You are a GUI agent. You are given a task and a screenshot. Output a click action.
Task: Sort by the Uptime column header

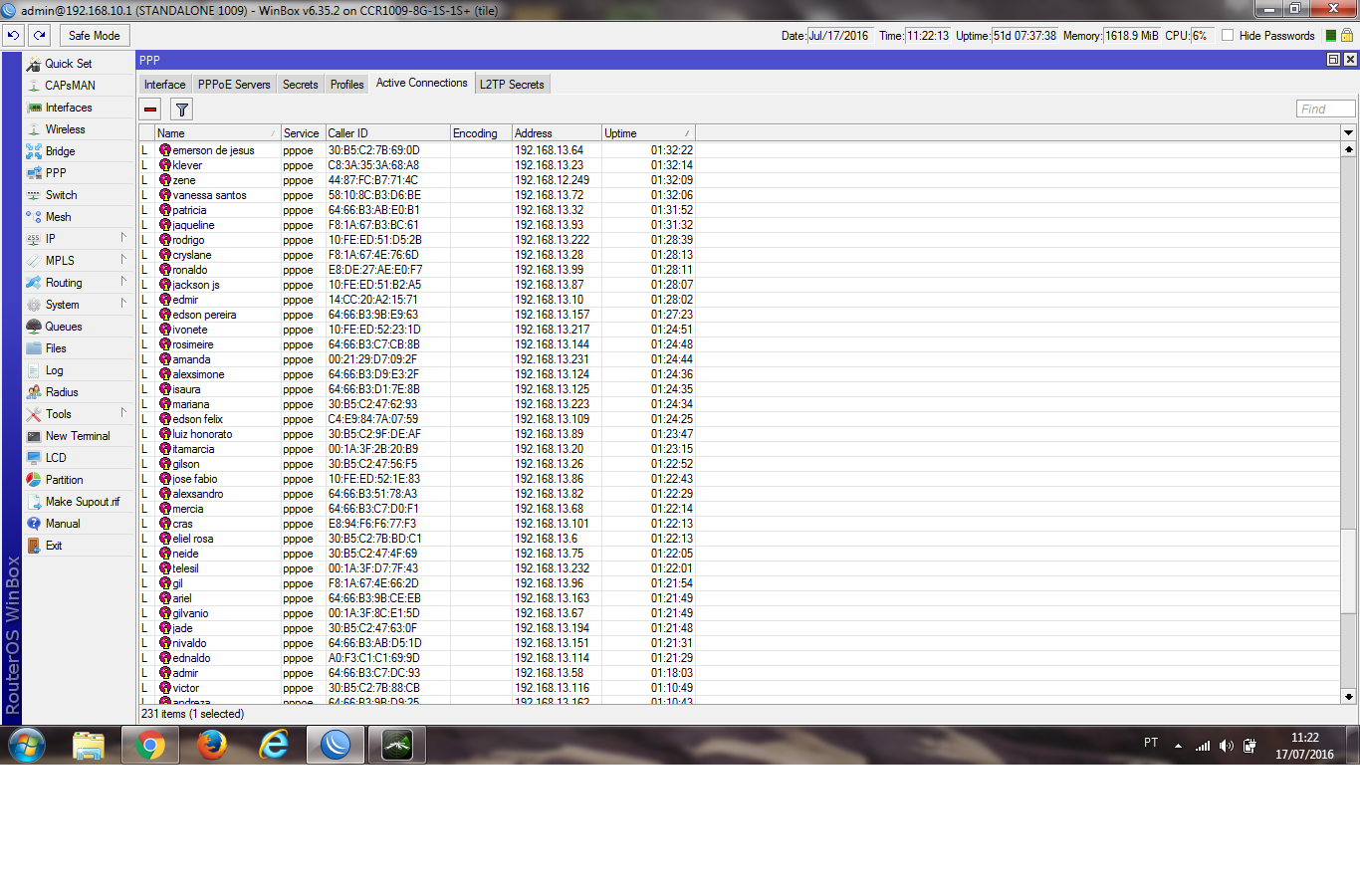tap(648, 132)
